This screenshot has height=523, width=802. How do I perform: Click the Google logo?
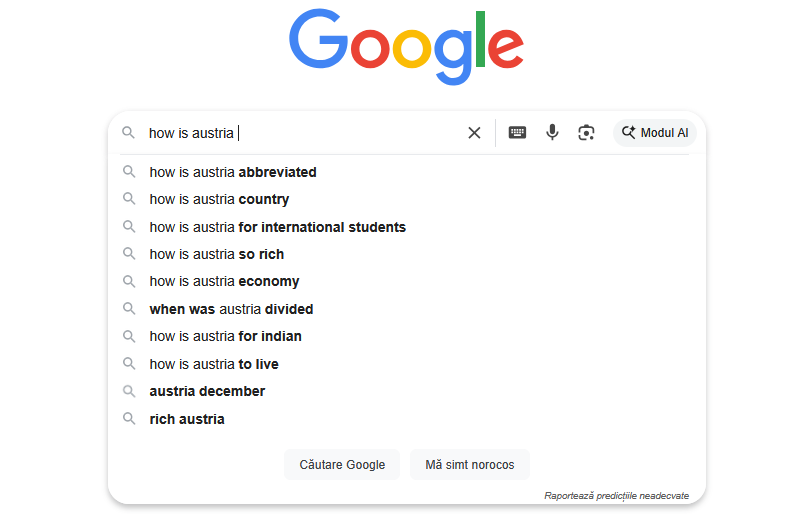tap(406, 46)
